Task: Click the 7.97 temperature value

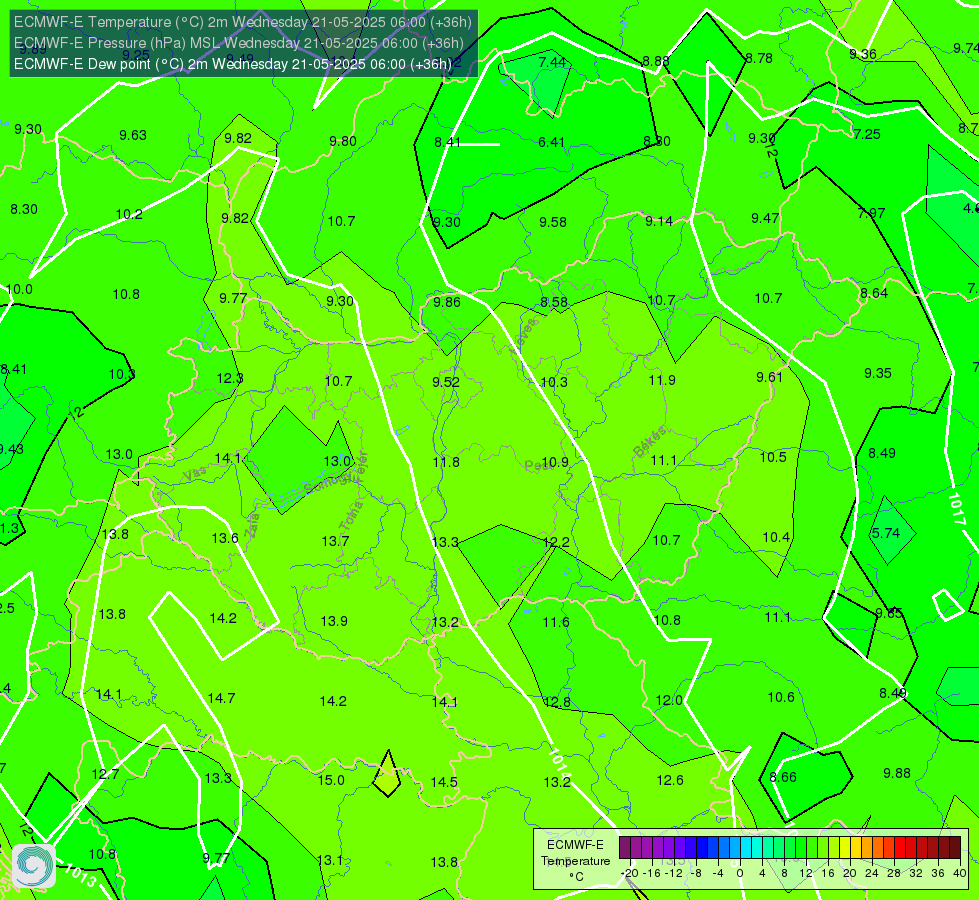Action: pos(872,214)
